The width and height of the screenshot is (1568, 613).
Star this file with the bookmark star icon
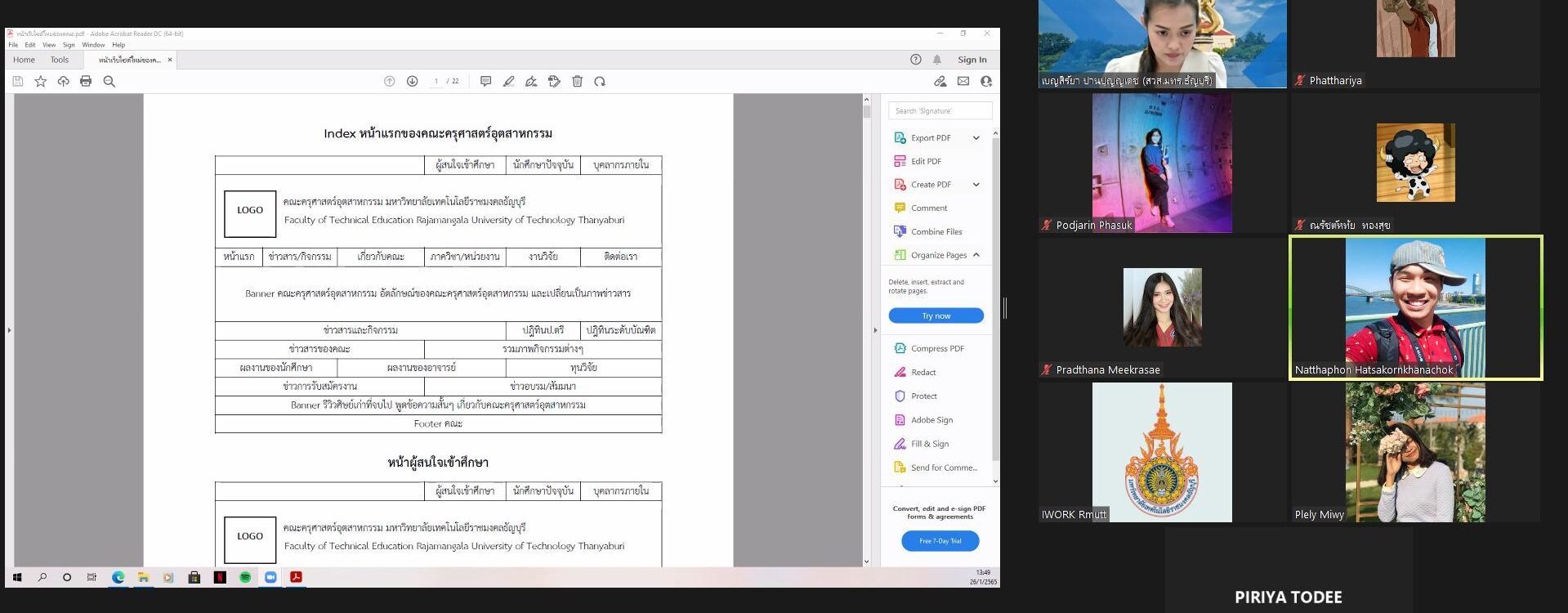(40, 81)
